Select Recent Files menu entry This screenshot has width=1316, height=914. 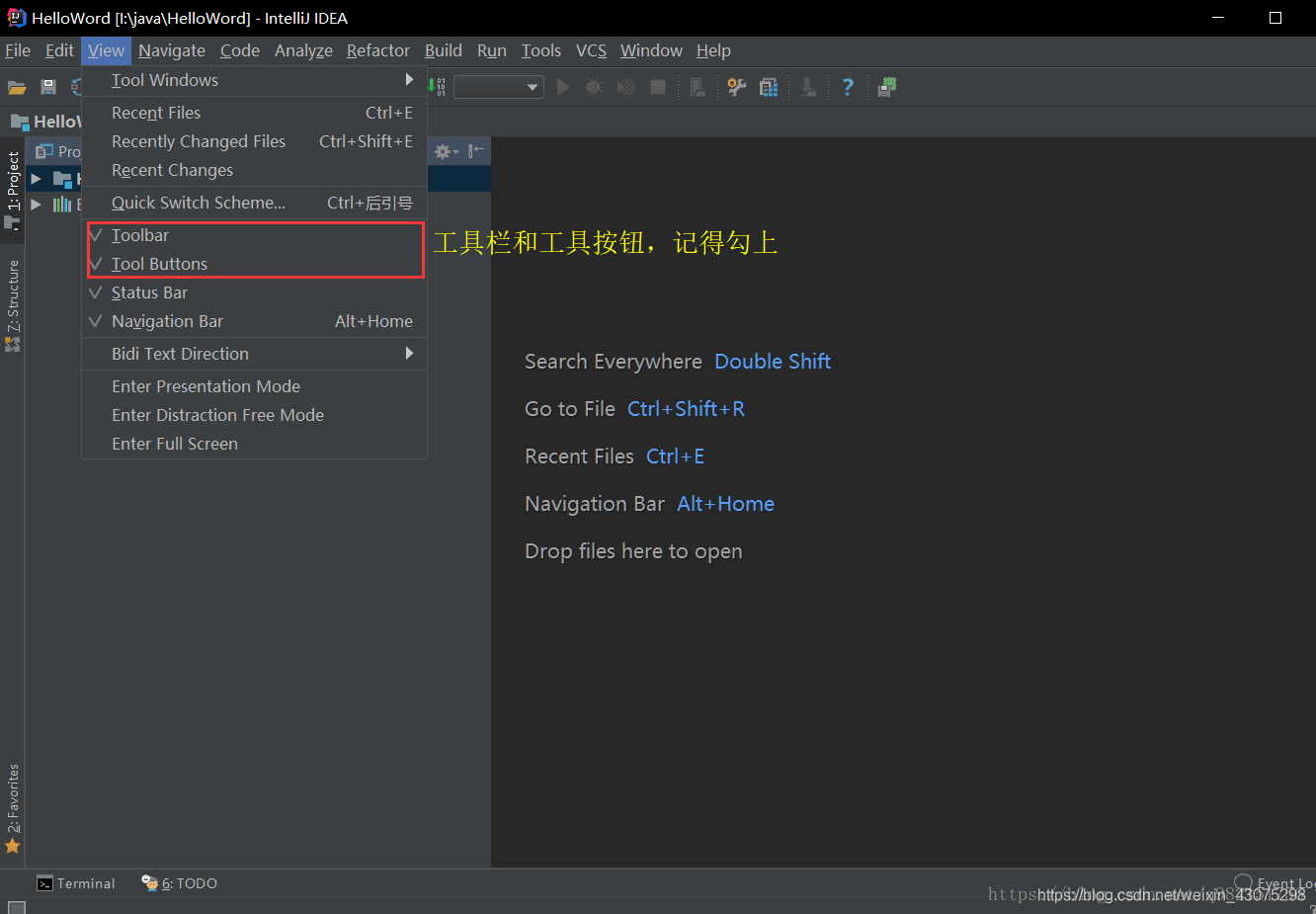coord(255,113)
